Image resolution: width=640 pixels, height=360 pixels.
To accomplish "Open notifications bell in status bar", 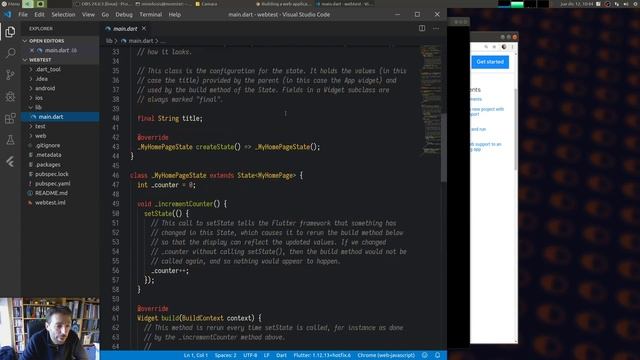I will point(438,355).
